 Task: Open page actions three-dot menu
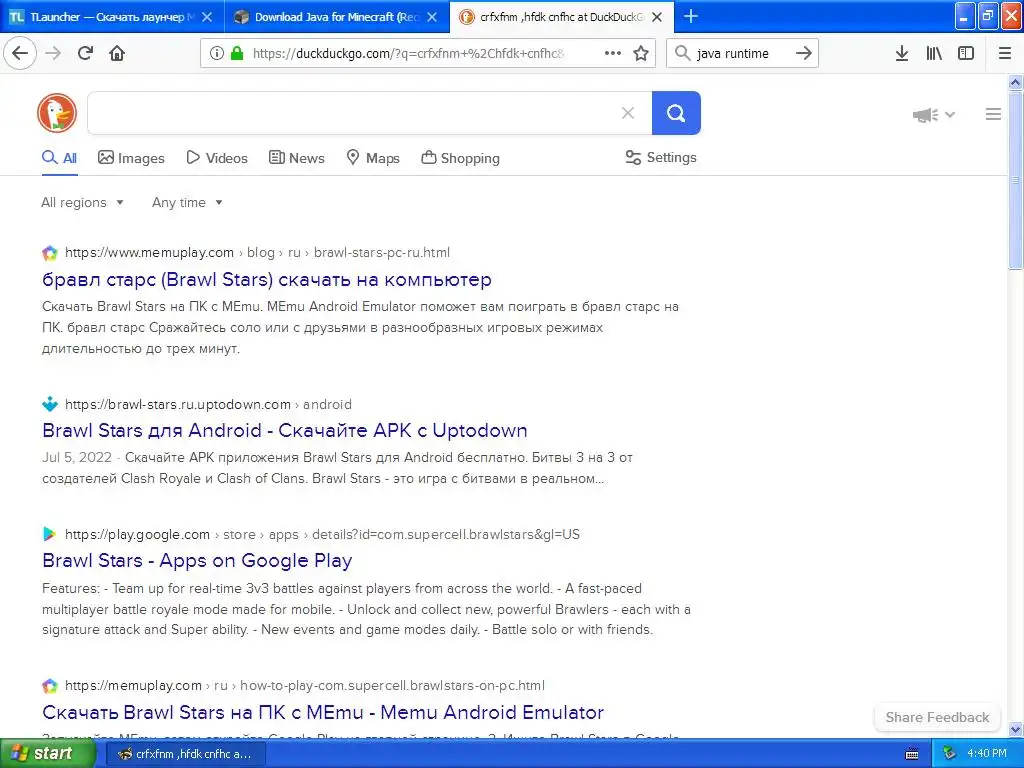[x=613, y=53]
